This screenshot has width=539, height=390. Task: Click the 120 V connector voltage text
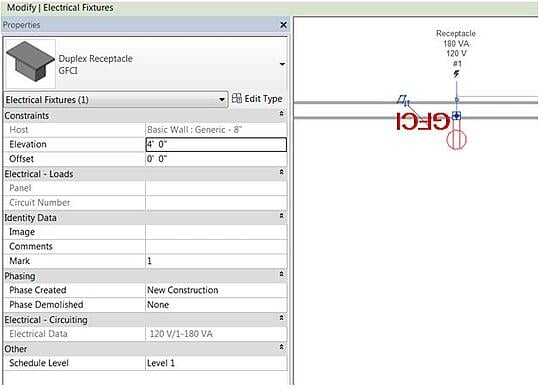[456, 54]
